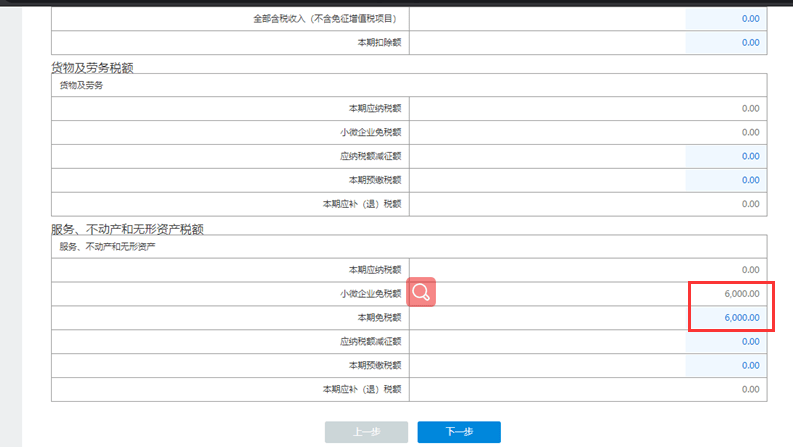Click the 货物及劳务 table header row
The image size is (793, 447).
[x=408, y=85]
